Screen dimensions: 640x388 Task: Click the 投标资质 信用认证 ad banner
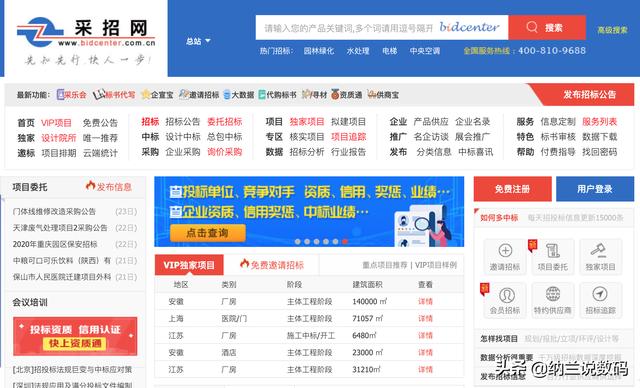tap(75, 336)
